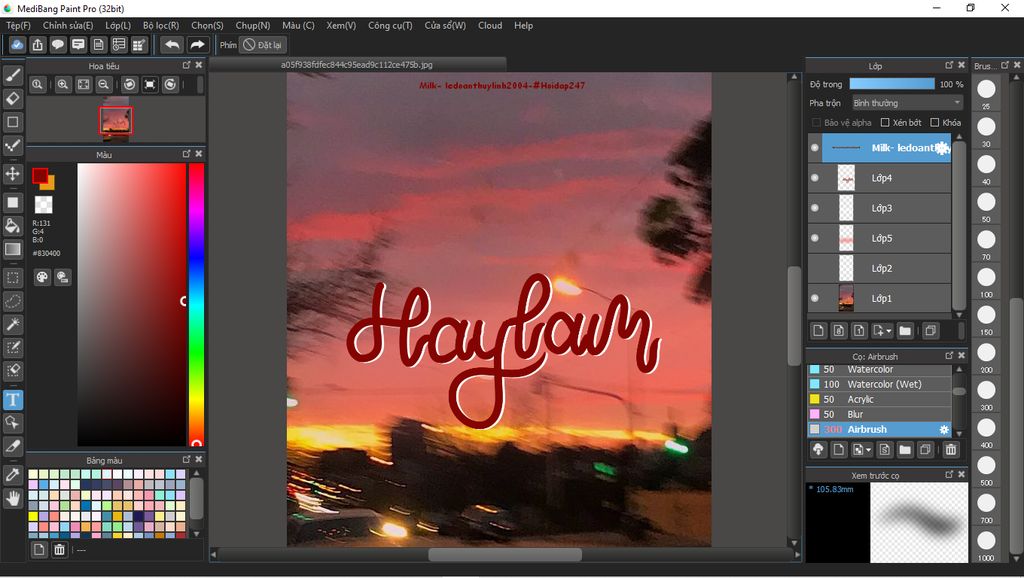This screenshot has height=578, width=1024.
Task: Toggle visibility of Lớp5 layer
Action: tap(814, 238)
